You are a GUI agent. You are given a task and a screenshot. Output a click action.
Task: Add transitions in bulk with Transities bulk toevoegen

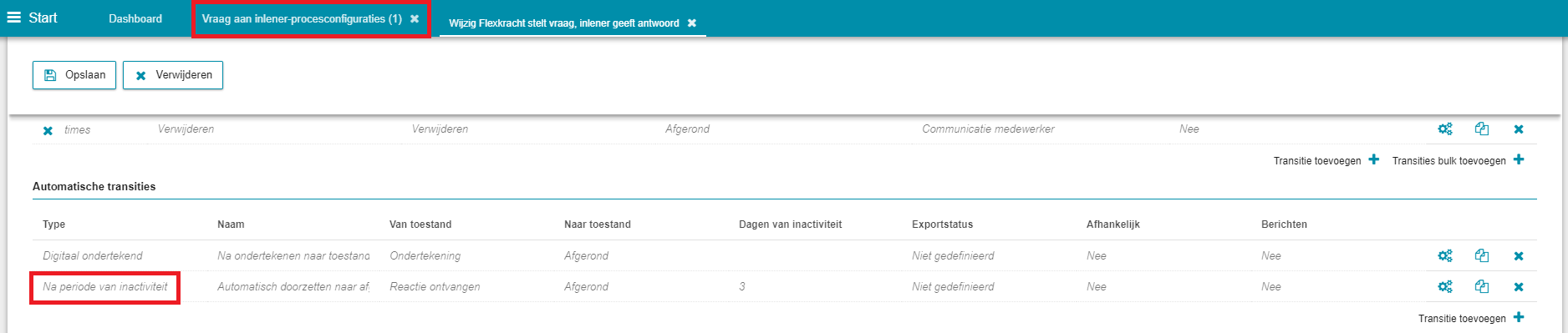(1458, 160)
